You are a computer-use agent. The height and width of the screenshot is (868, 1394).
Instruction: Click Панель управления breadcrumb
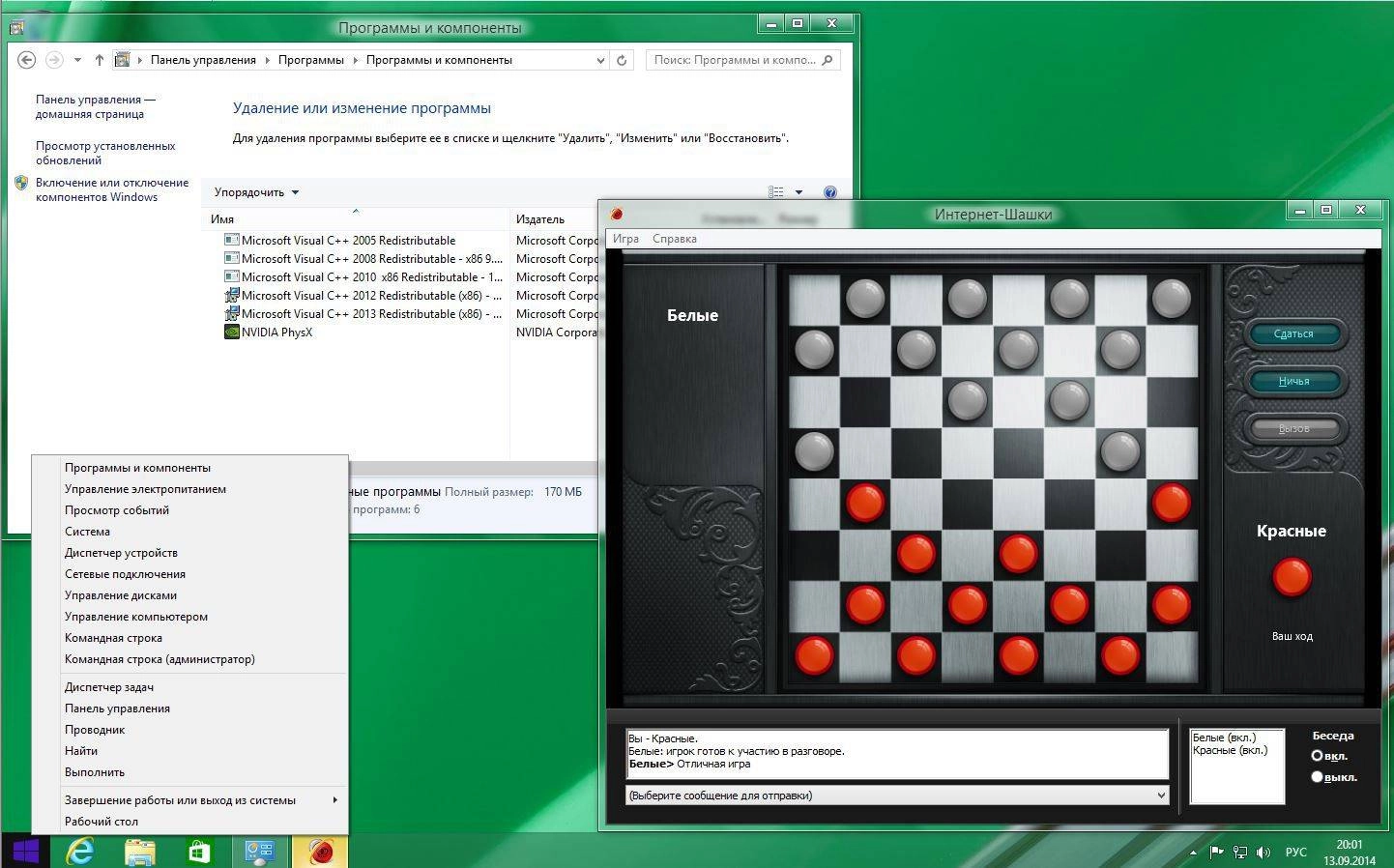click(x=203, y=60)
